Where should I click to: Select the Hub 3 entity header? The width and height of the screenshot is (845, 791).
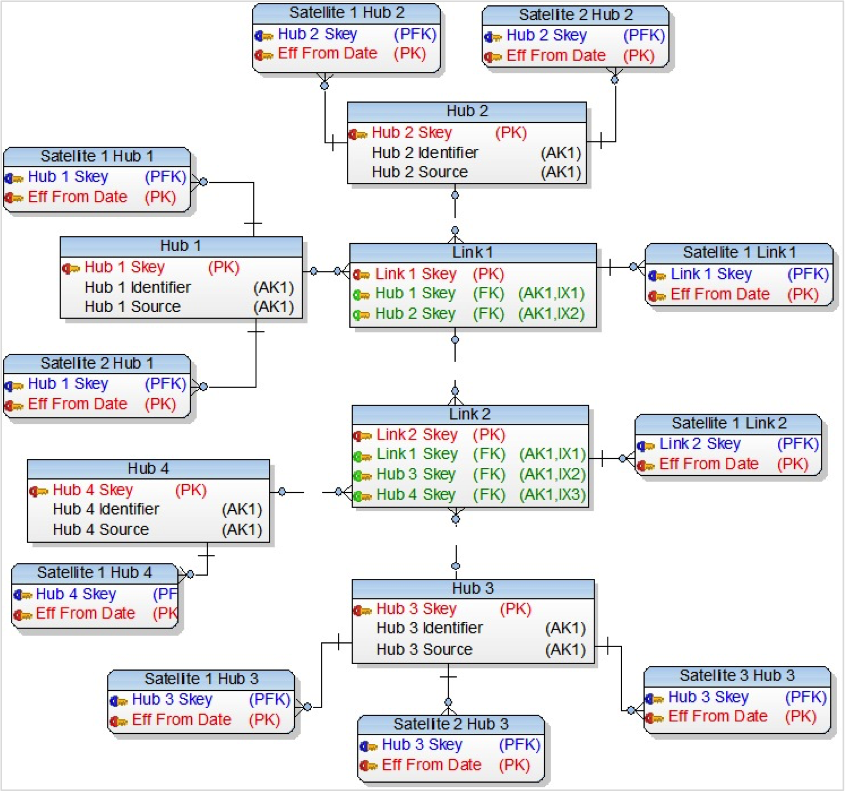[x=473, y=588]
